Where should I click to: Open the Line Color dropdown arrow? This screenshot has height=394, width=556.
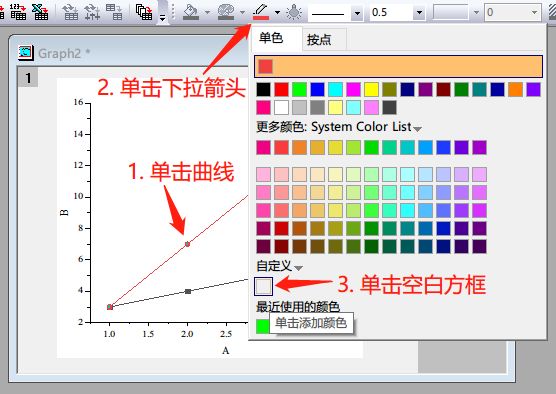pos(277,13)
